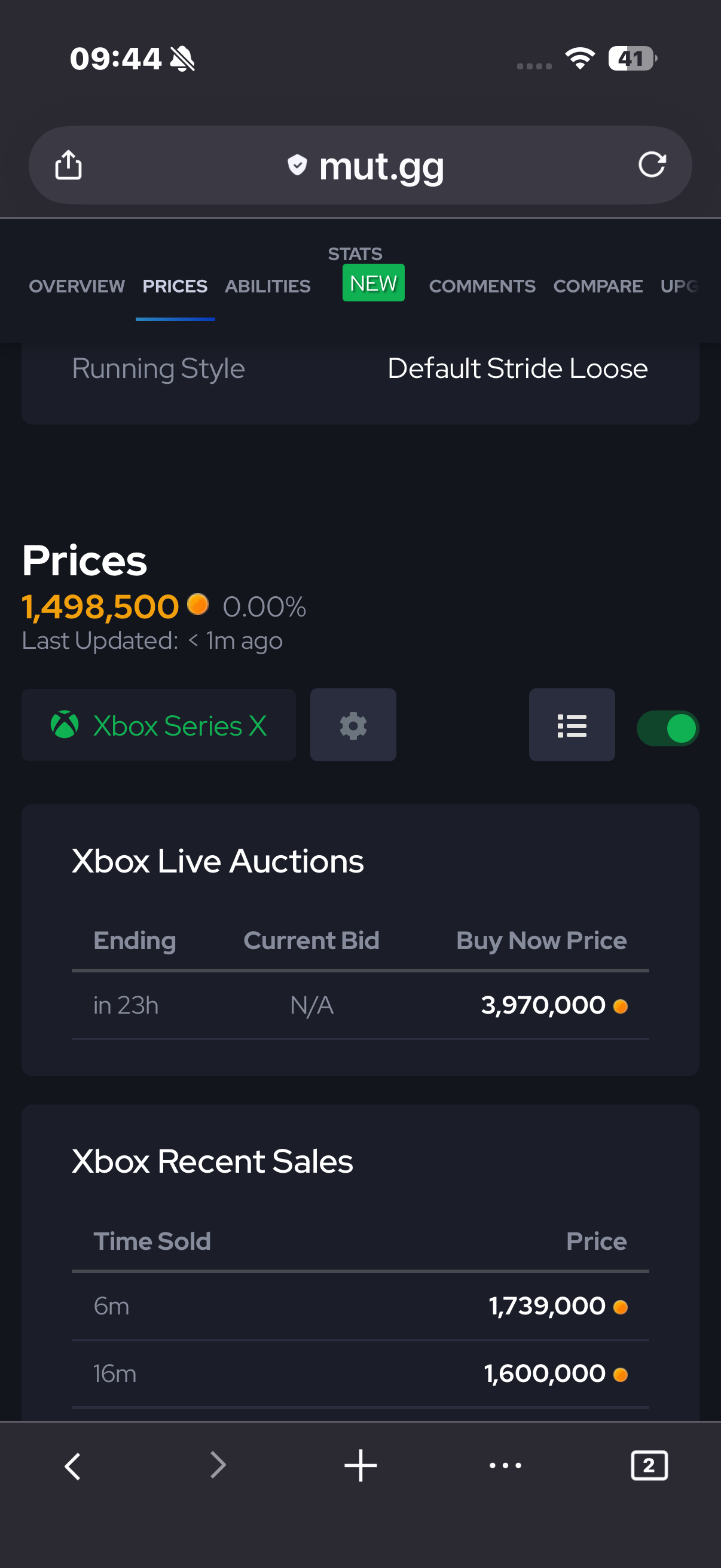
Task: Open a new tab with plus icon
Action: (360, 1466)
